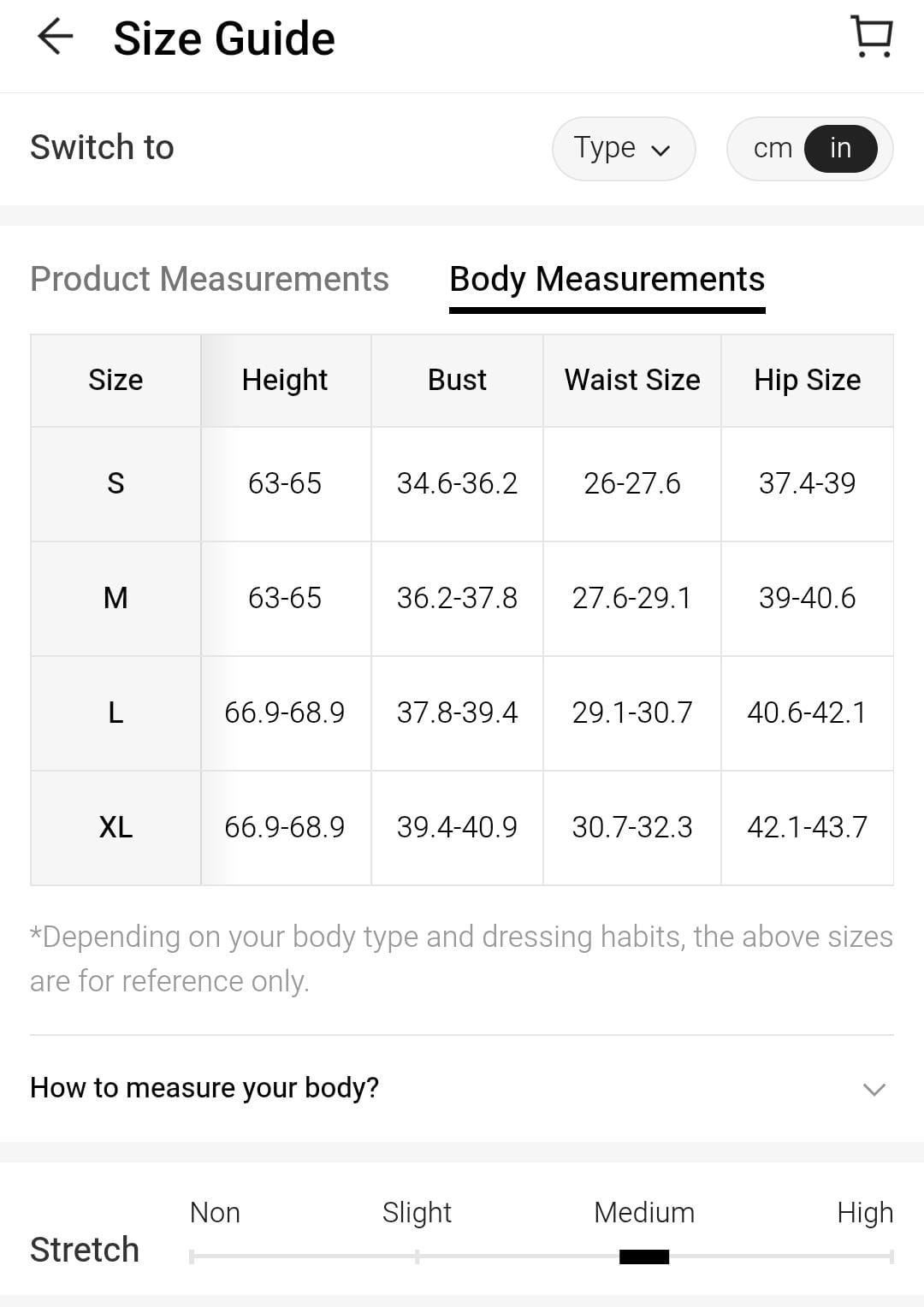
Task: Click the Waist Size column header
Action: coord(632,380)
